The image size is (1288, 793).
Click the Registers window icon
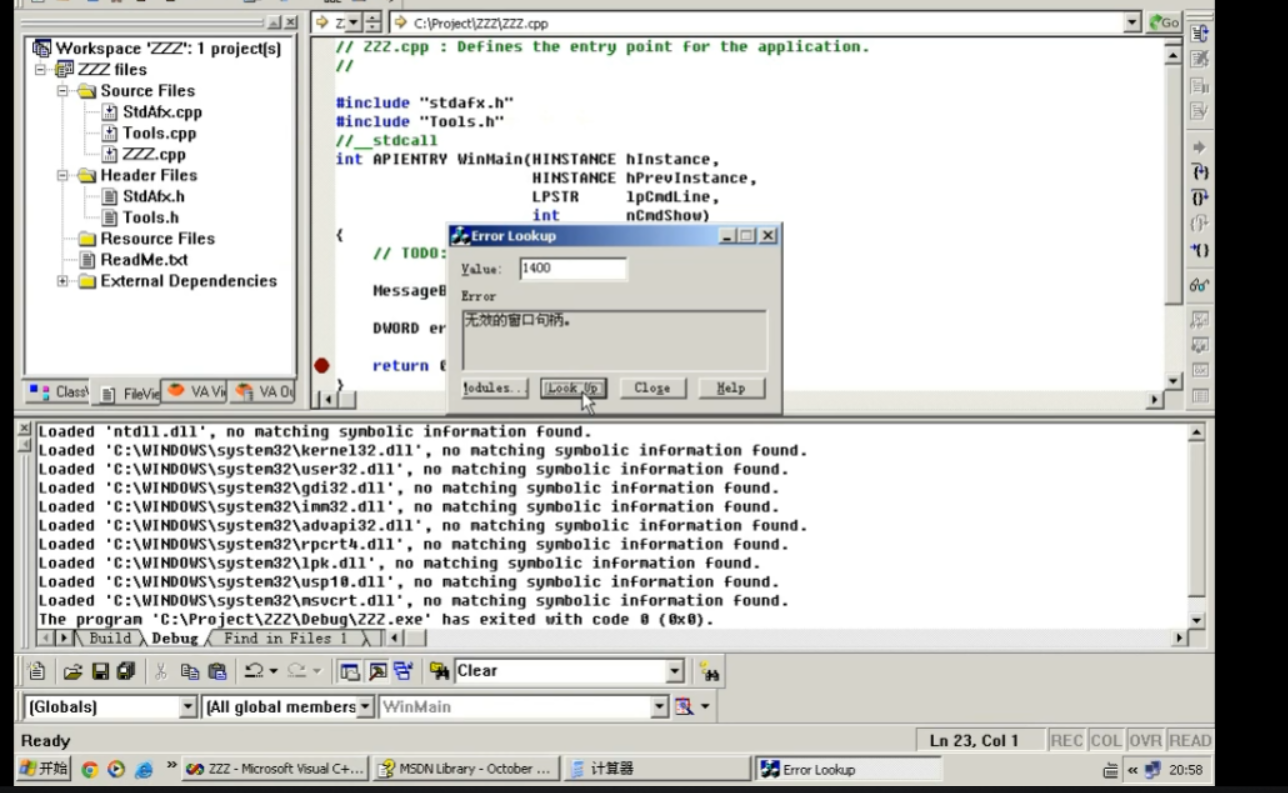[1200, 370]
